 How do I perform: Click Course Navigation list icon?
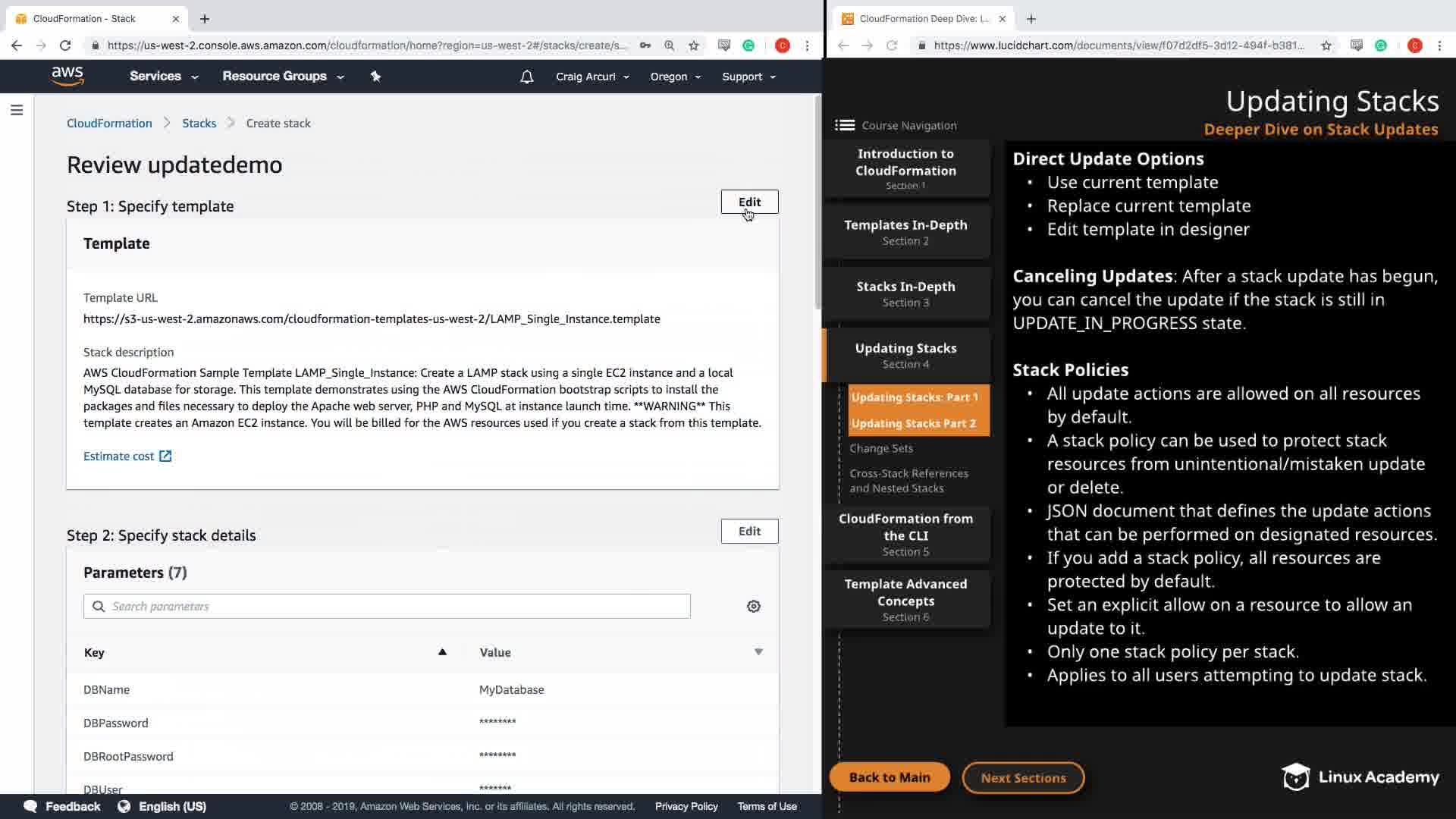845,126
